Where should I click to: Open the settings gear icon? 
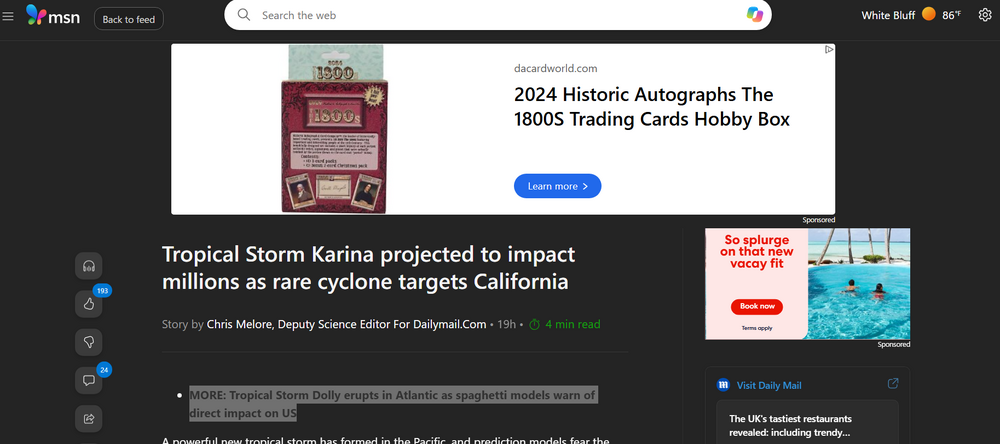[985, 15]
